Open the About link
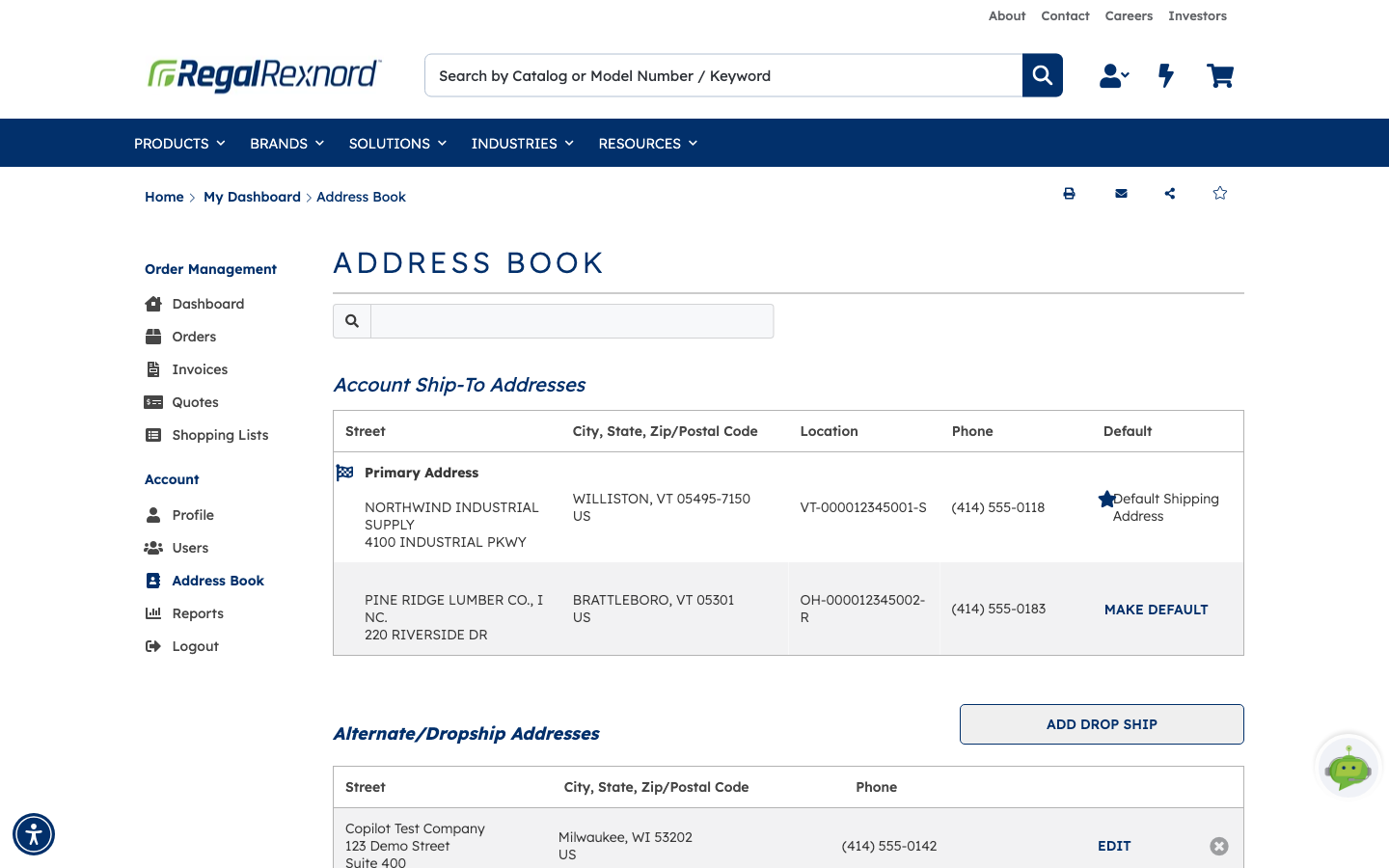1389x868 pixels. pyautogui.click(x=1007, y=15)
